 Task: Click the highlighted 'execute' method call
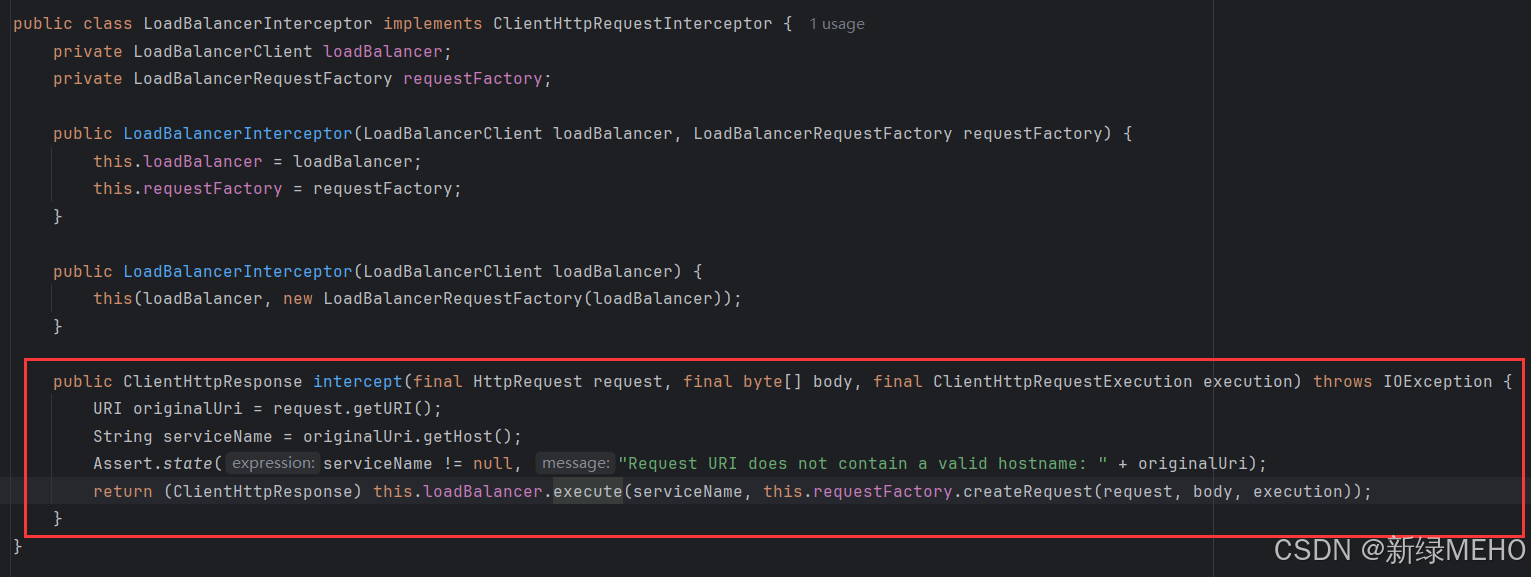pyautogui.click(x=588, y=491)
